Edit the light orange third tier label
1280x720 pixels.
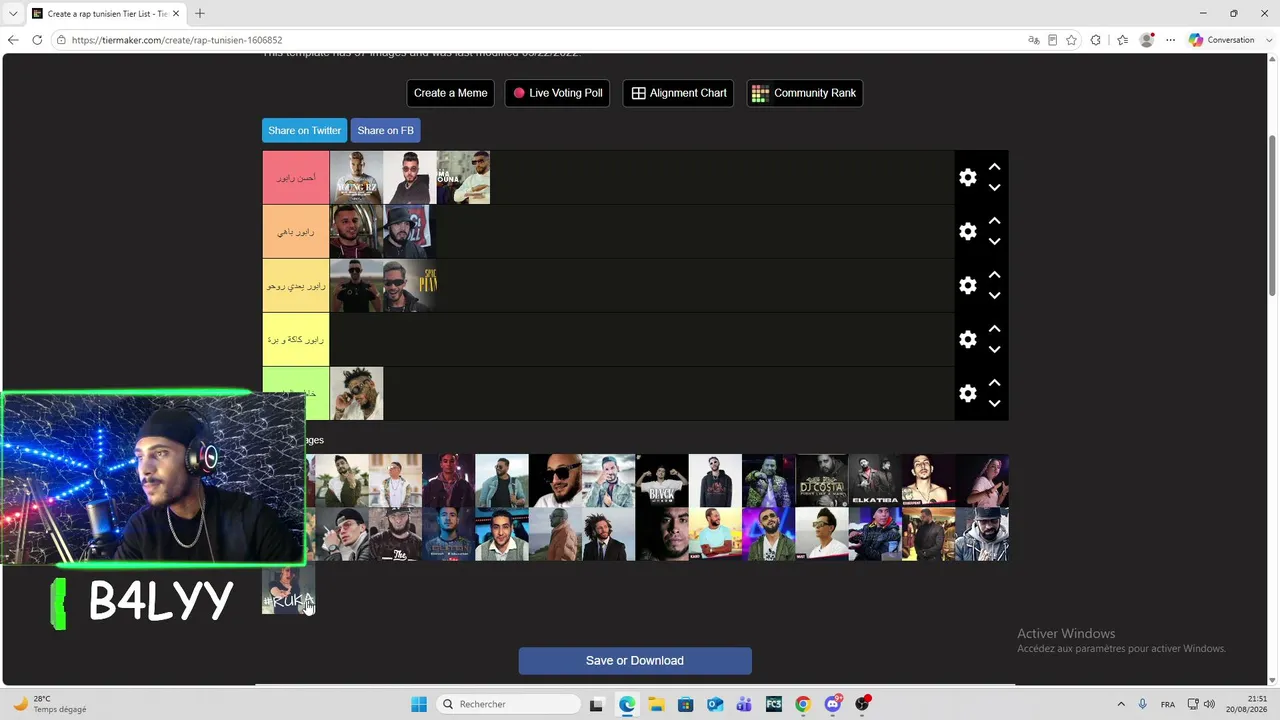pos(296,285)
